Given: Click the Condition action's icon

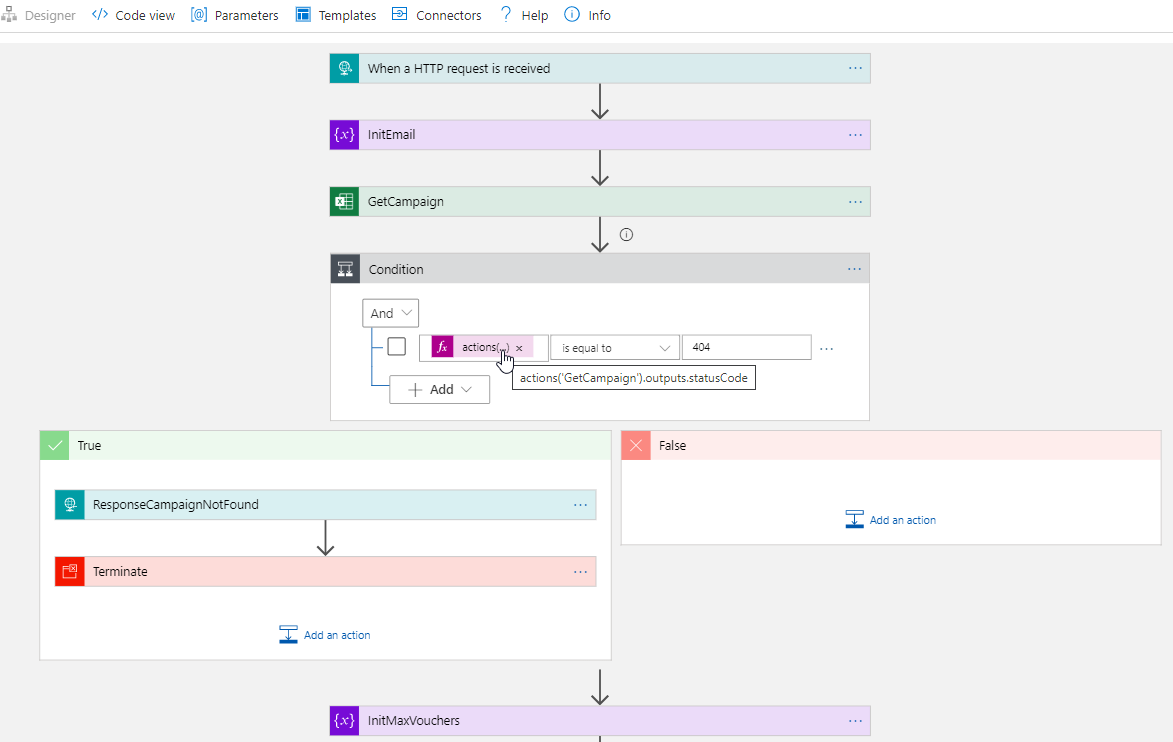Looking at the screenshot, I should [x=345, y=268].
